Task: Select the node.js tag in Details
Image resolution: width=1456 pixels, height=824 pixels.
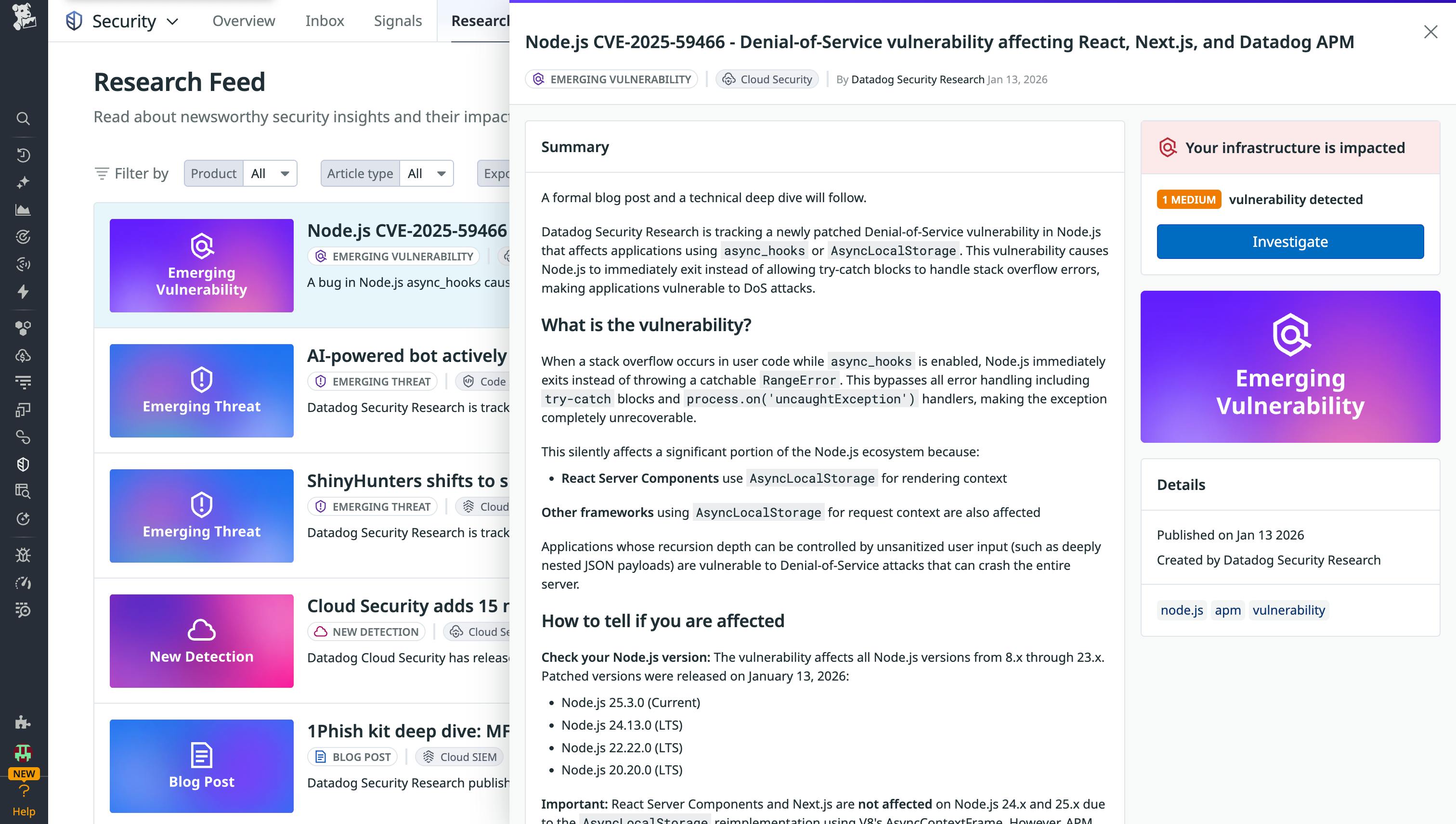Action: tap(1181, 610)
